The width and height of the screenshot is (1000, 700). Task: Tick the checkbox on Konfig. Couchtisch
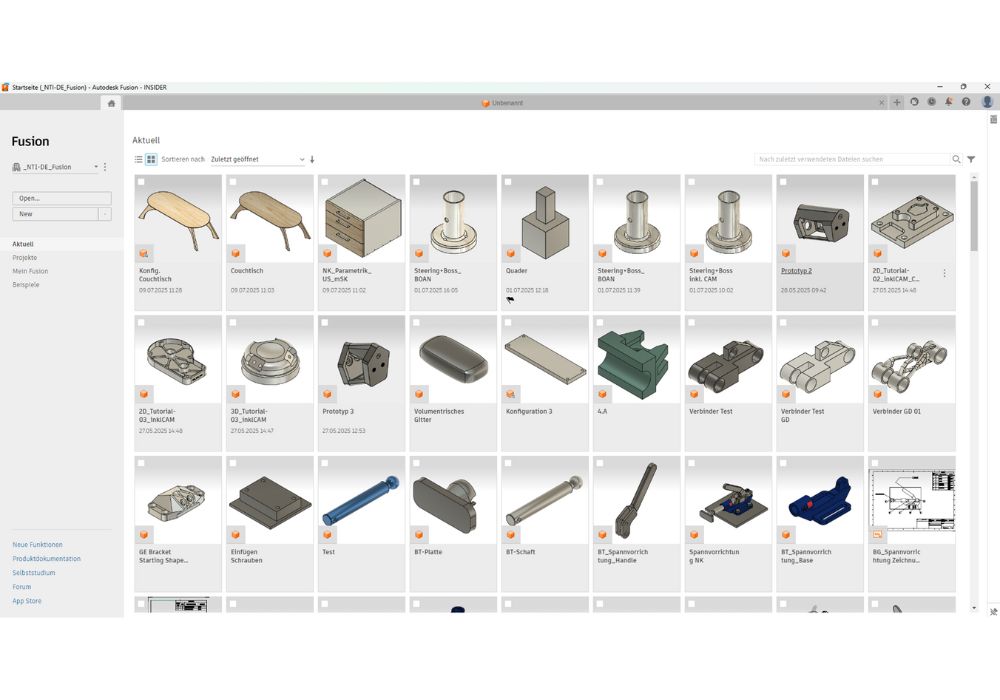pyautogui.click(x=141, y=182)
